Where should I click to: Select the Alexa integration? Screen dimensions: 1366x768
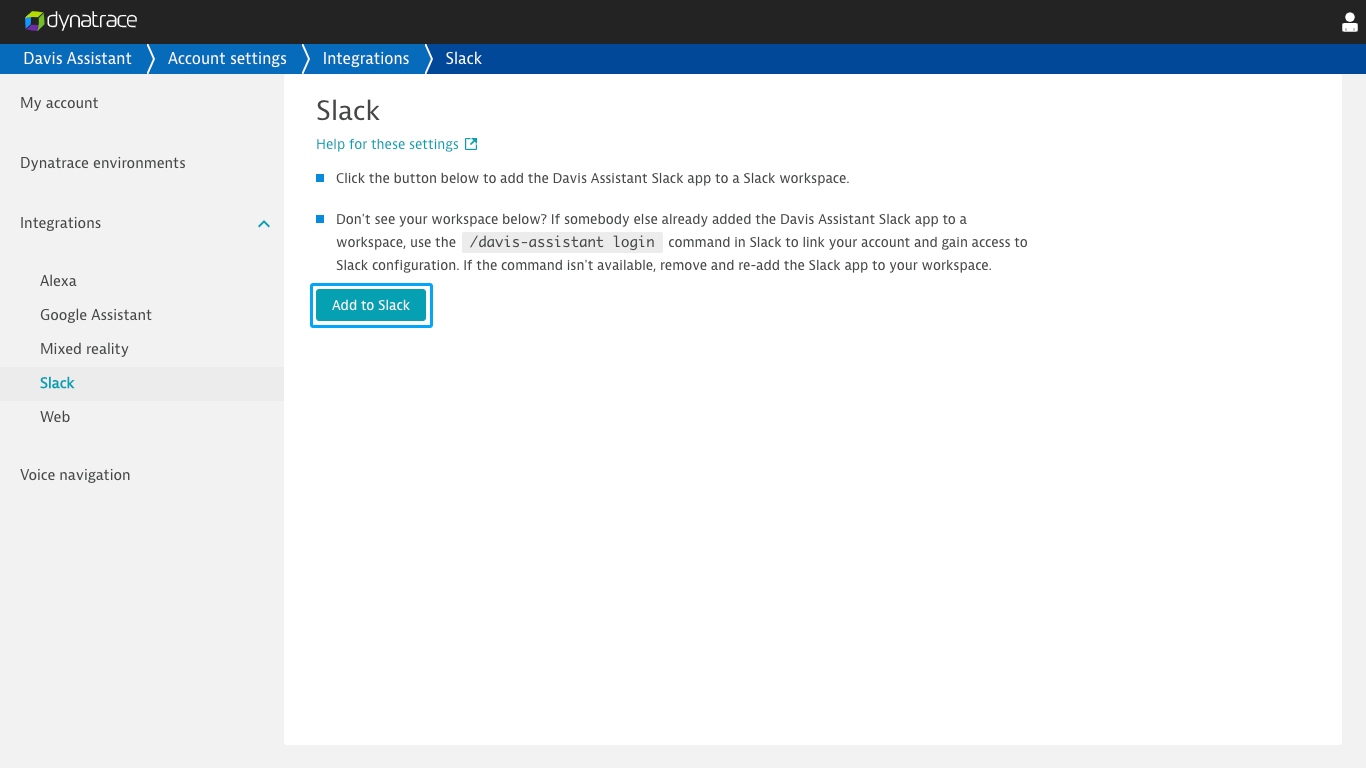coord(58,281)
